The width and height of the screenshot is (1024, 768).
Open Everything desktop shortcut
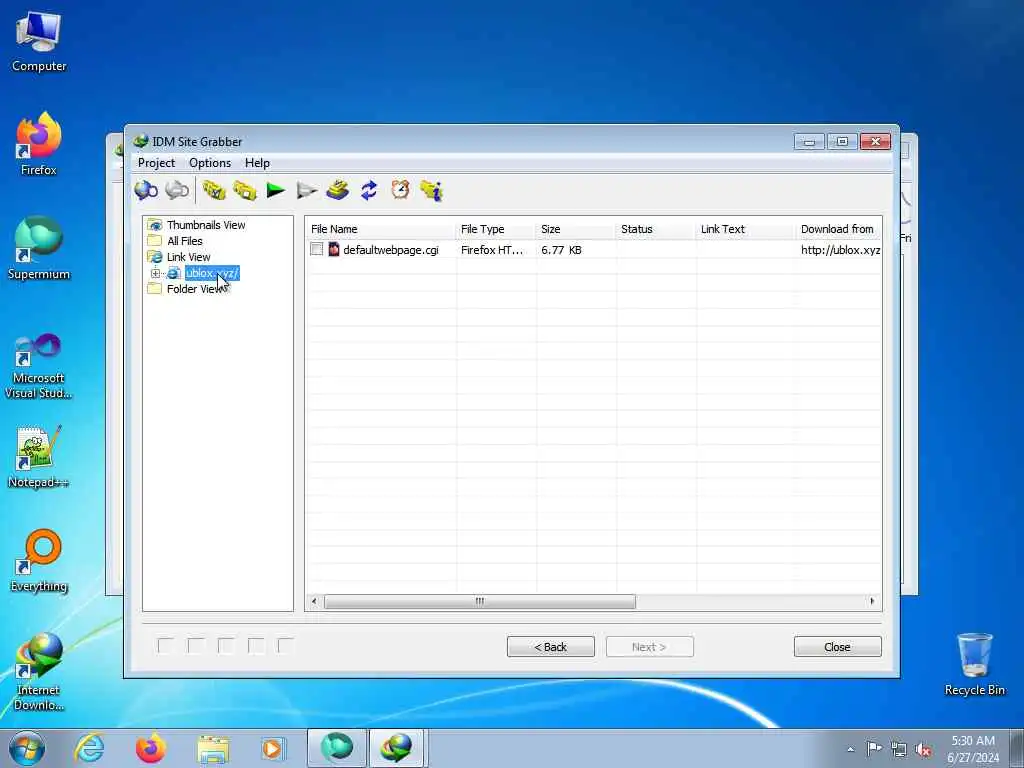39,560
